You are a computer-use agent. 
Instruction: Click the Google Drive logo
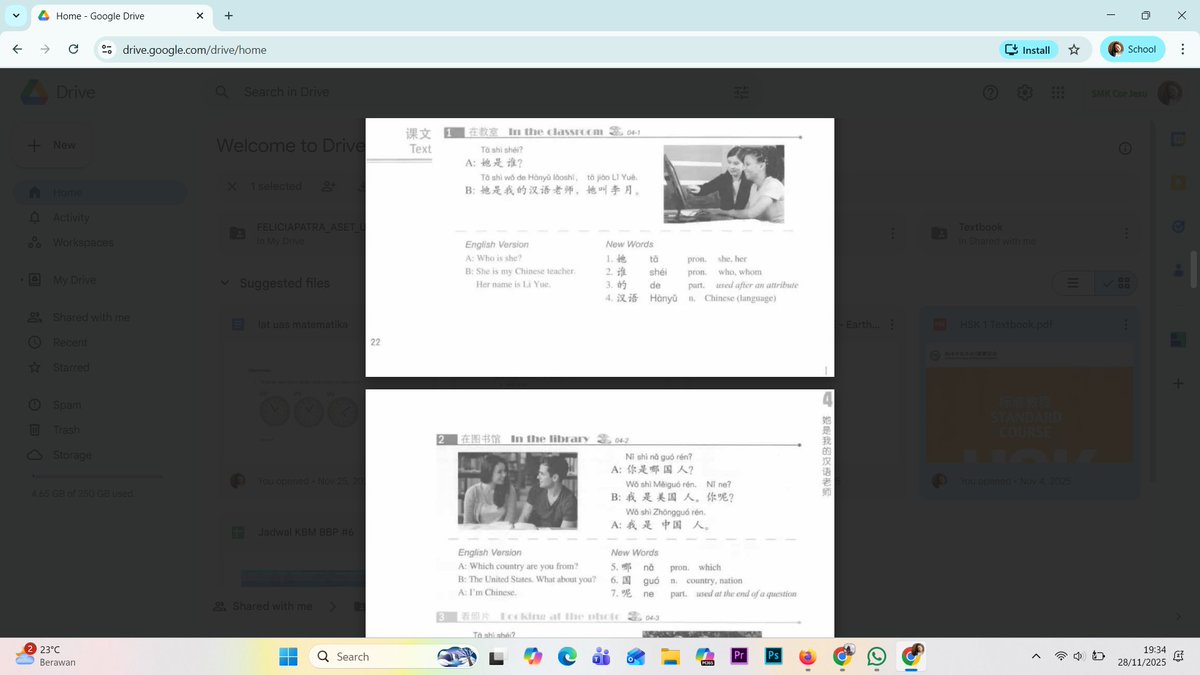[33, 92]
